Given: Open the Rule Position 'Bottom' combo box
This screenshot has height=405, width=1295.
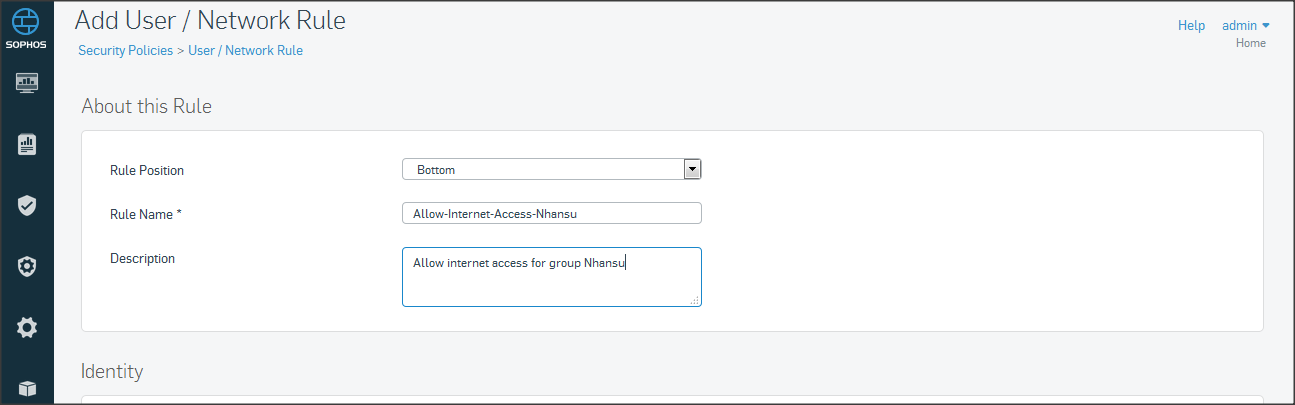Looking at the screenshot, I should (544, 170).
